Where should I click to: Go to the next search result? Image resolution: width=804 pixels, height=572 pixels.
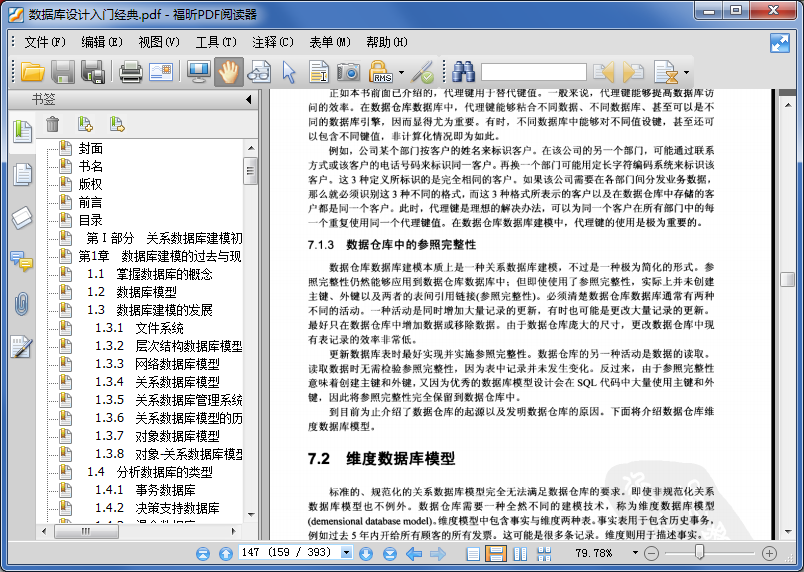(633, 72)
